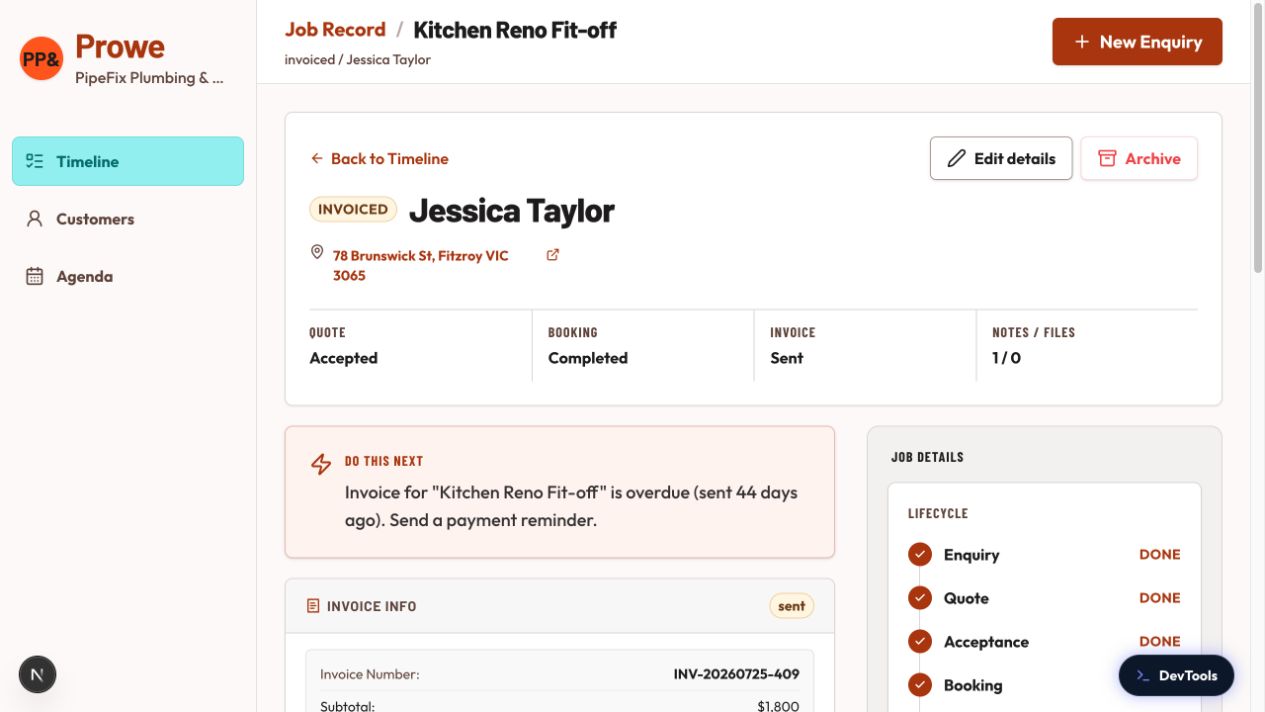The image size is (1265, 712).
Task: Click the lightning bolt Do This Next icon
Action: [321, 464]
